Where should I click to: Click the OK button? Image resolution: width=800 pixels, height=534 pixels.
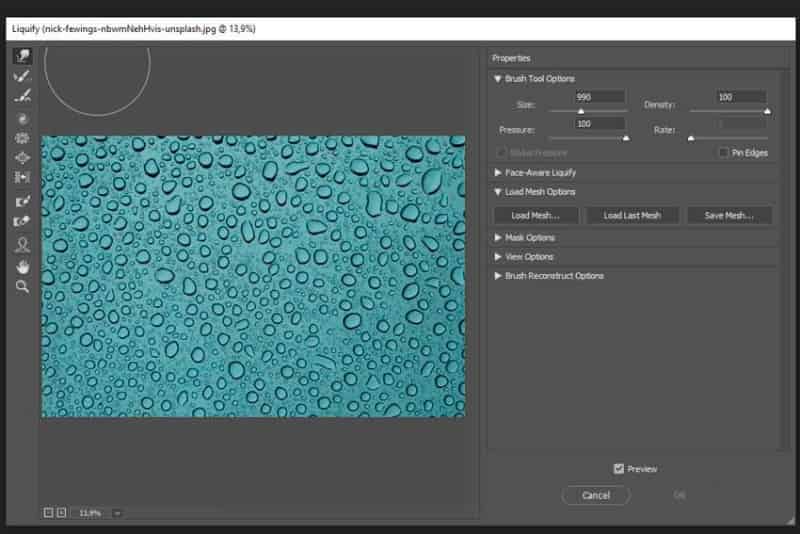(x=679, y=495)
